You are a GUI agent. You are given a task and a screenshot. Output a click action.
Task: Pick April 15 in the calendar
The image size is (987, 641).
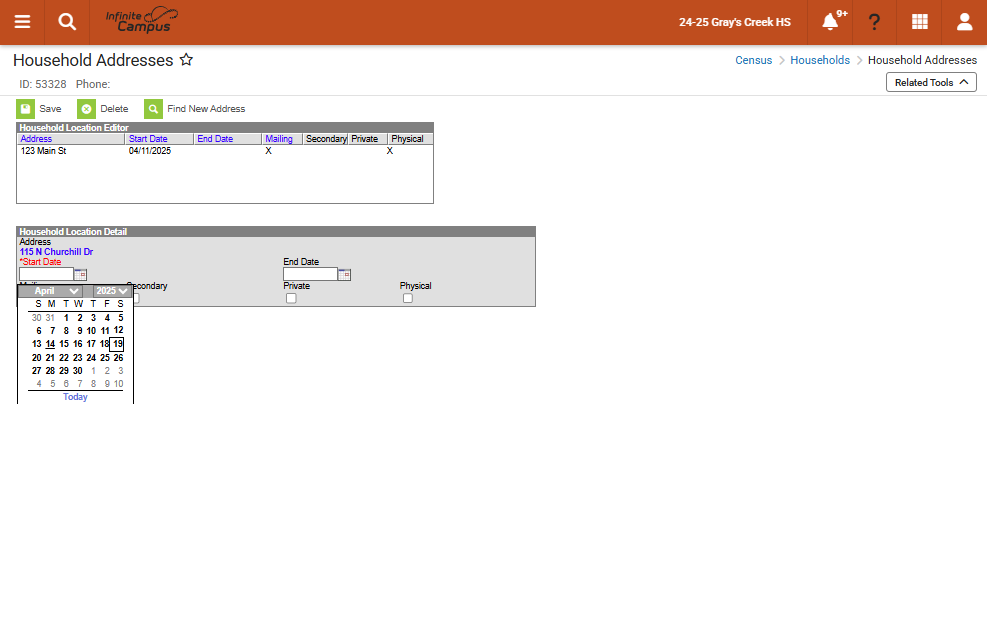pyautogui.click(x=64, y=344)
